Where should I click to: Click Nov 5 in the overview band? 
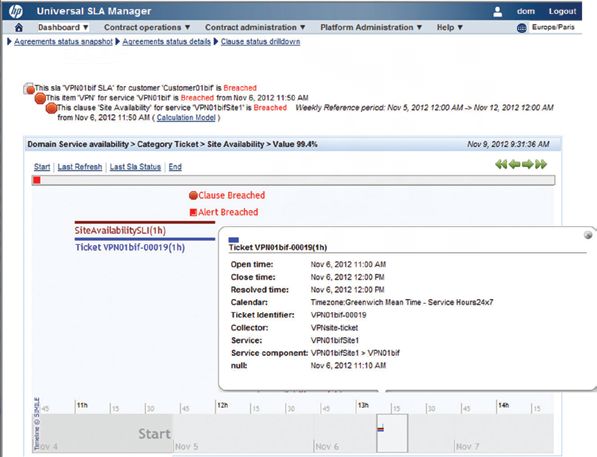[187, 446]
